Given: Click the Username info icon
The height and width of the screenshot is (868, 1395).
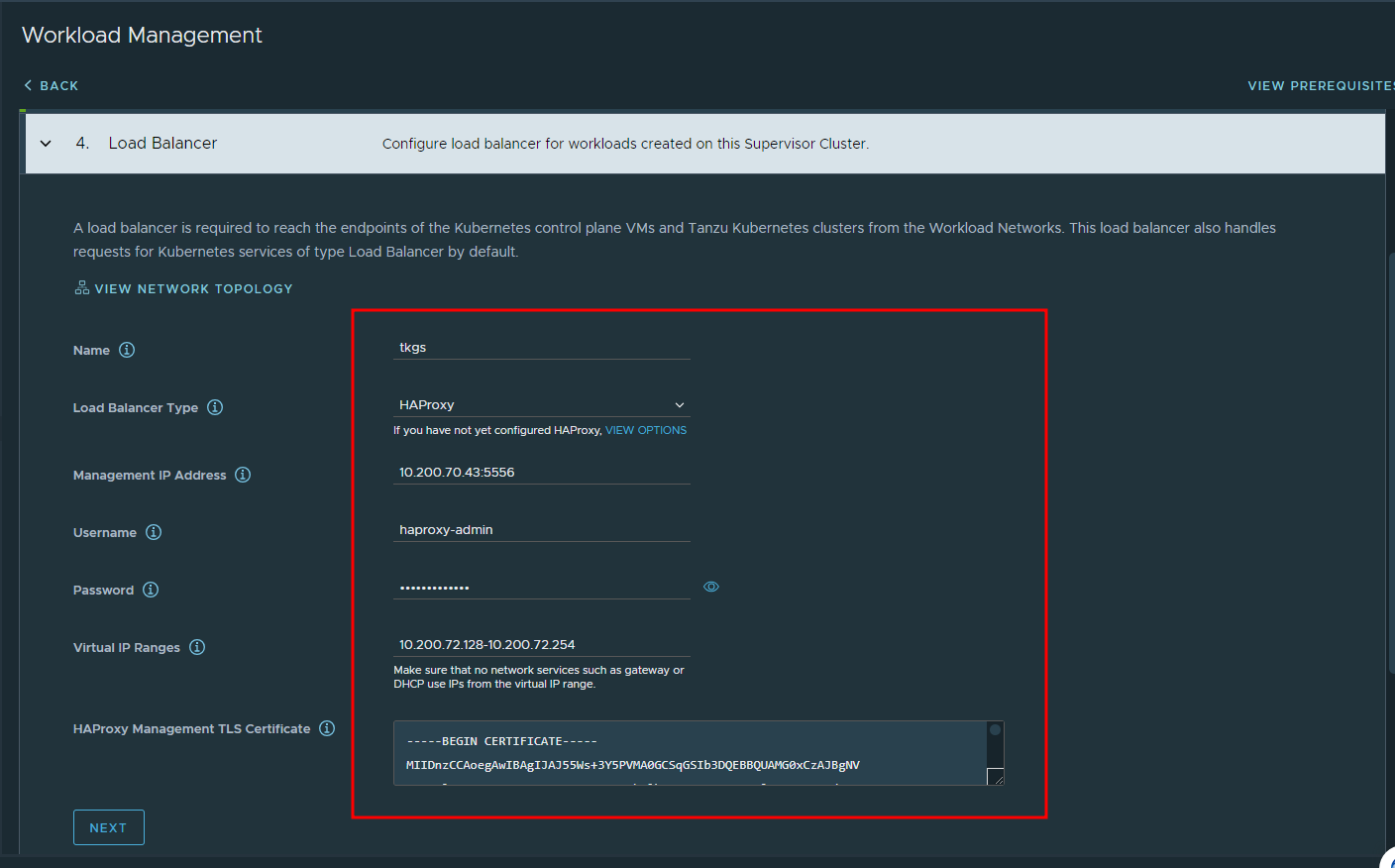Looking at the screenshot, I should (x=154, y=532).
